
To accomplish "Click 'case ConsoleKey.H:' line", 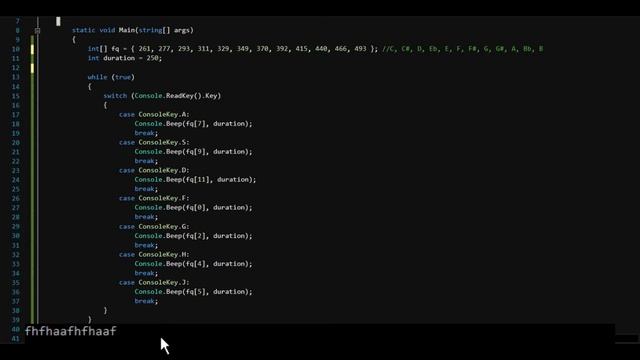I will (154, 254).
